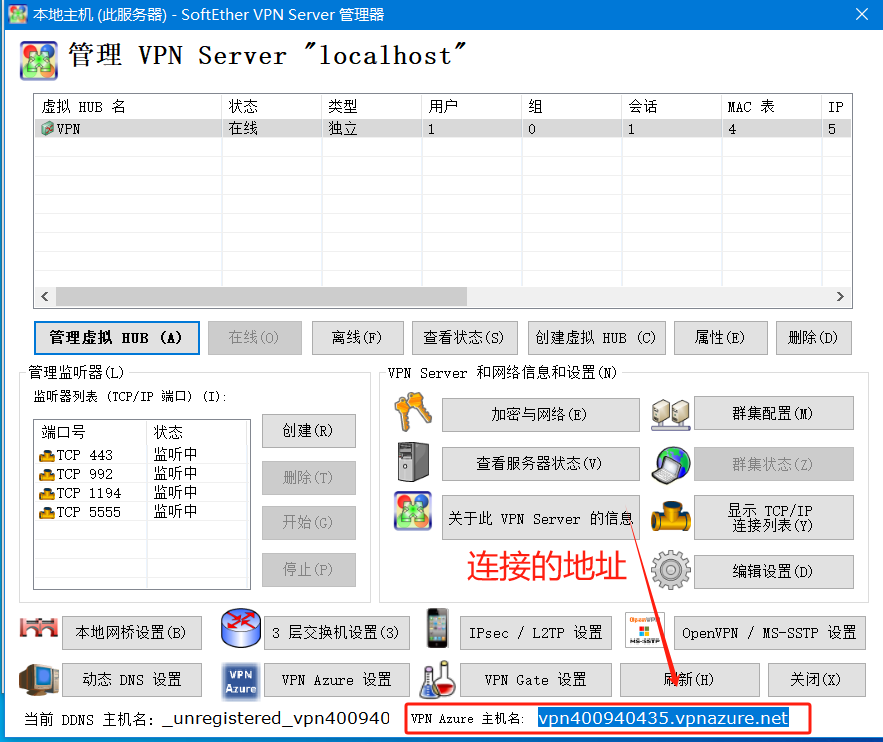Click the router icon beside 3 层交换机设置
The image size is (883, 742).
(241, 628)
